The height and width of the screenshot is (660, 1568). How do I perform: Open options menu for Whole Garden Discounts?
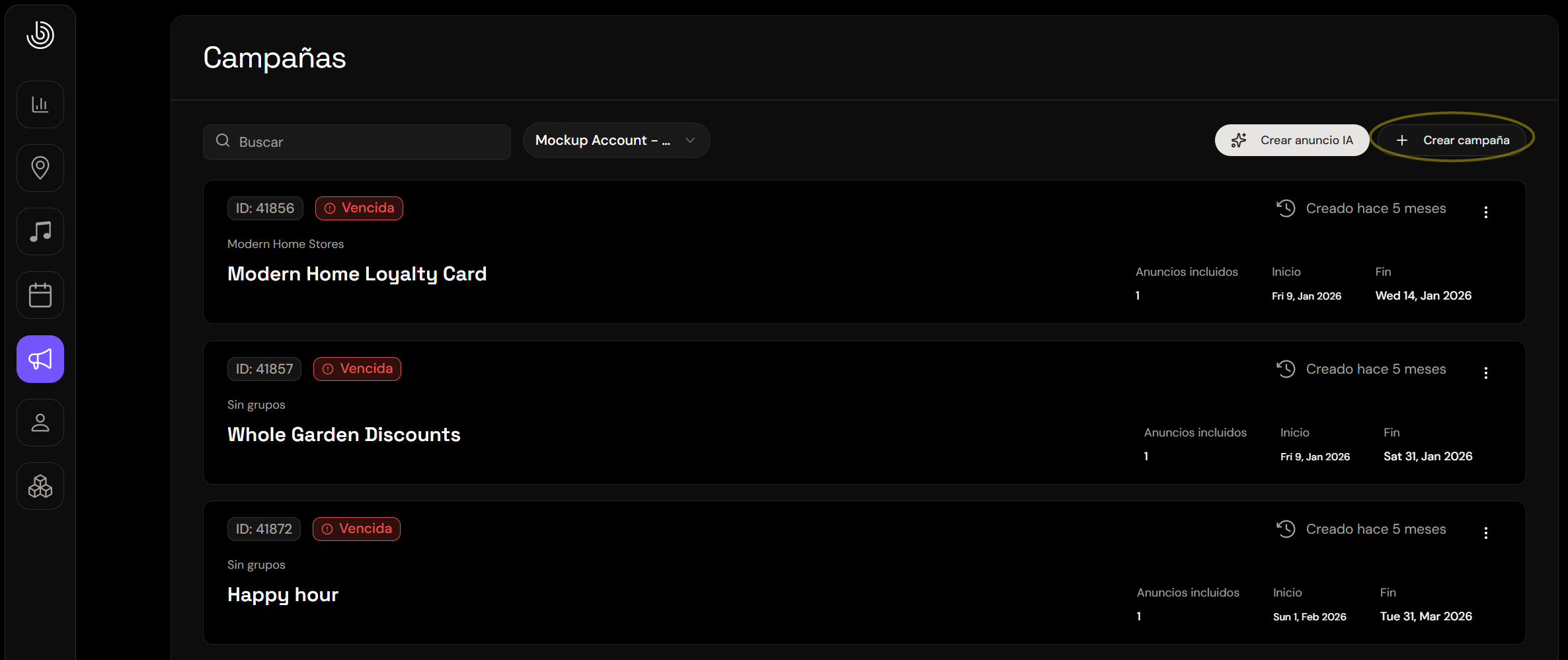(x=1485, y=373)
